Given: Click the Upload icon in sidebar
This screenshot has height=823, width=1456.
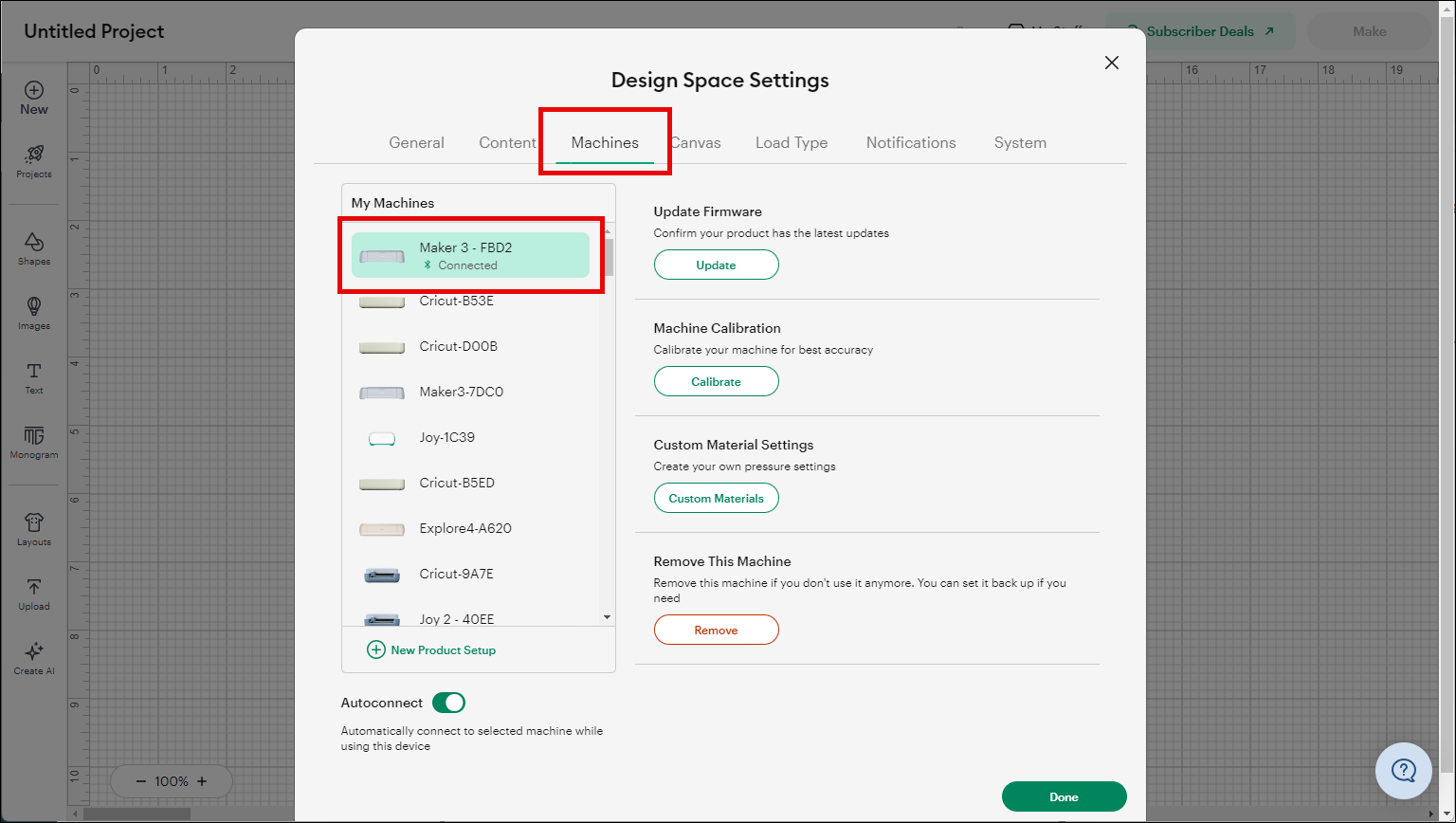Looking at the screenshot, I should 33,588.
